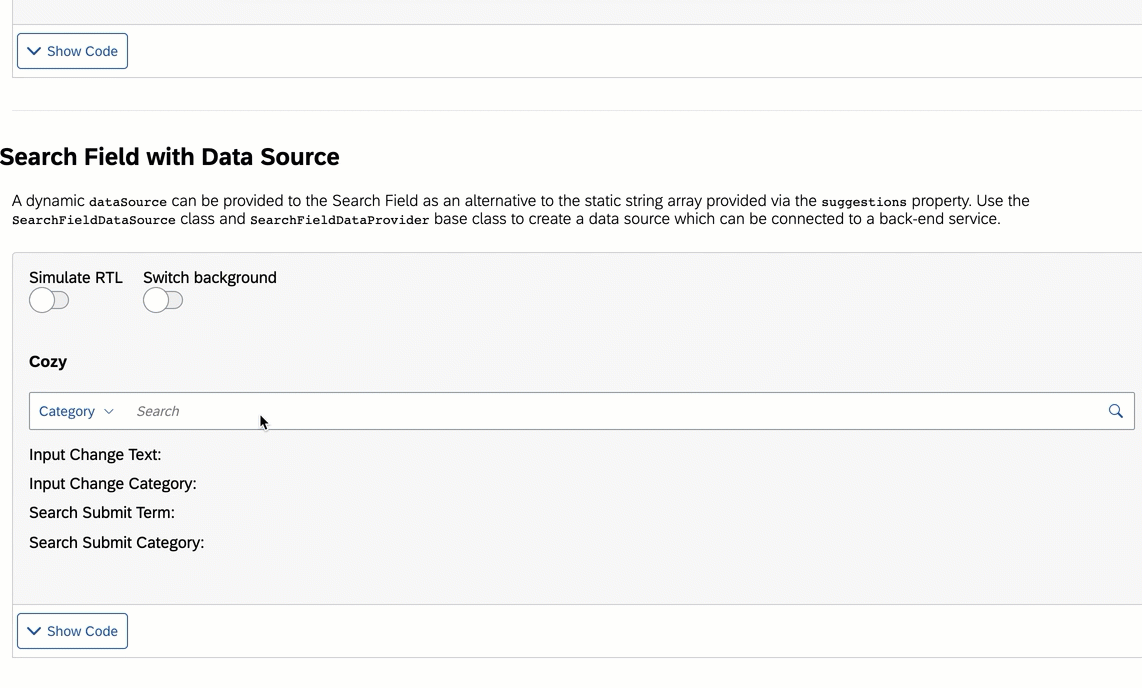Focus the Search text input field
1142x688 pixels.
tap(600, 411)
